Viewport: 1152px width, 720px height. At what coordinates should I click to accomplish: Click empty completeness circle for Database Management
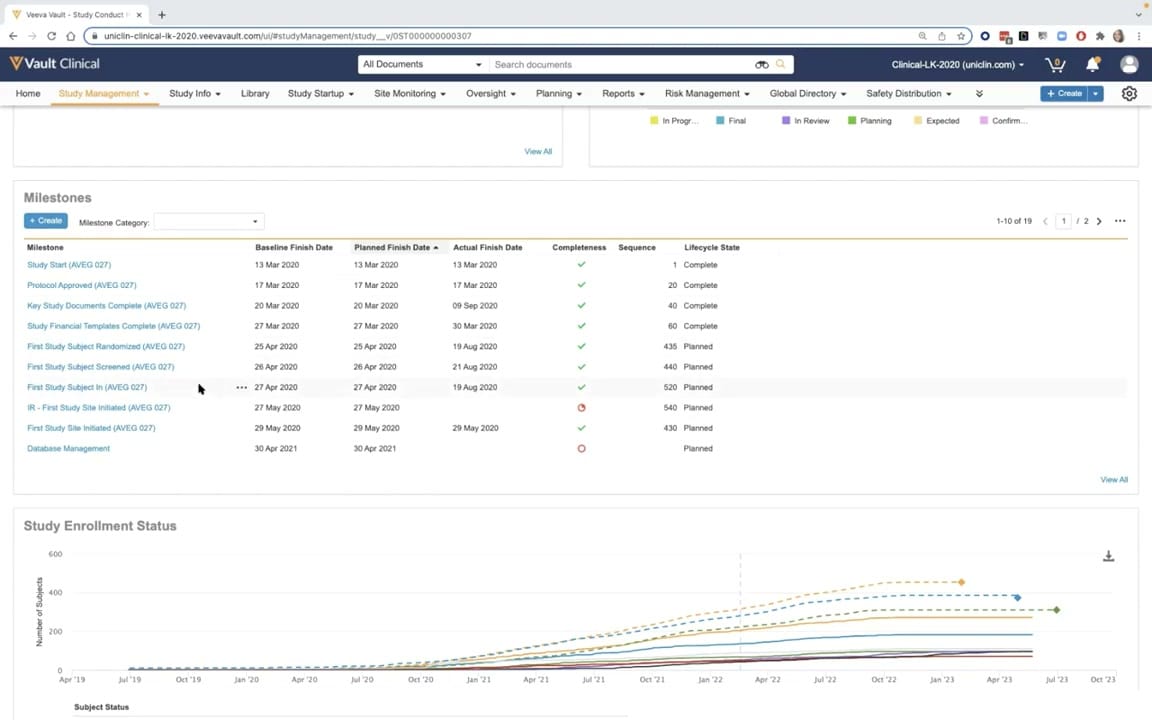pos(581,449)
